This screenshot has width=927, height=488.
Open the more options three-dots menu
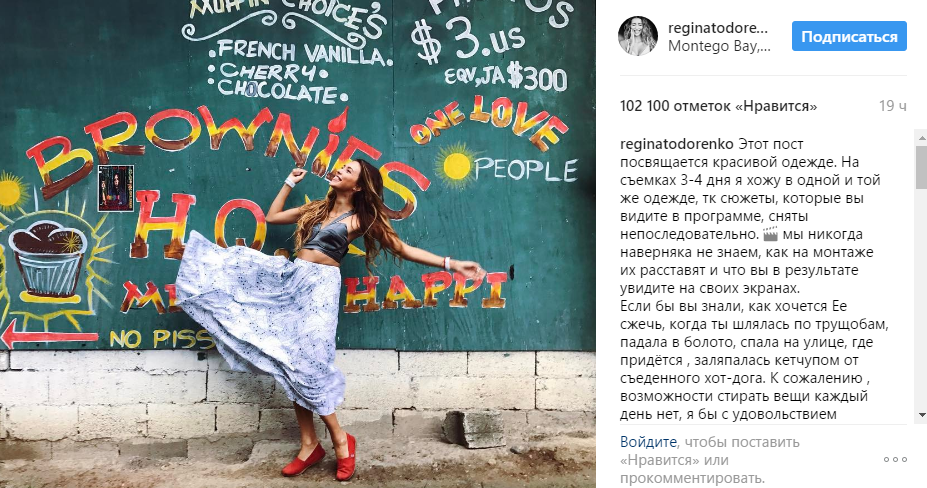tap(895, 459)
